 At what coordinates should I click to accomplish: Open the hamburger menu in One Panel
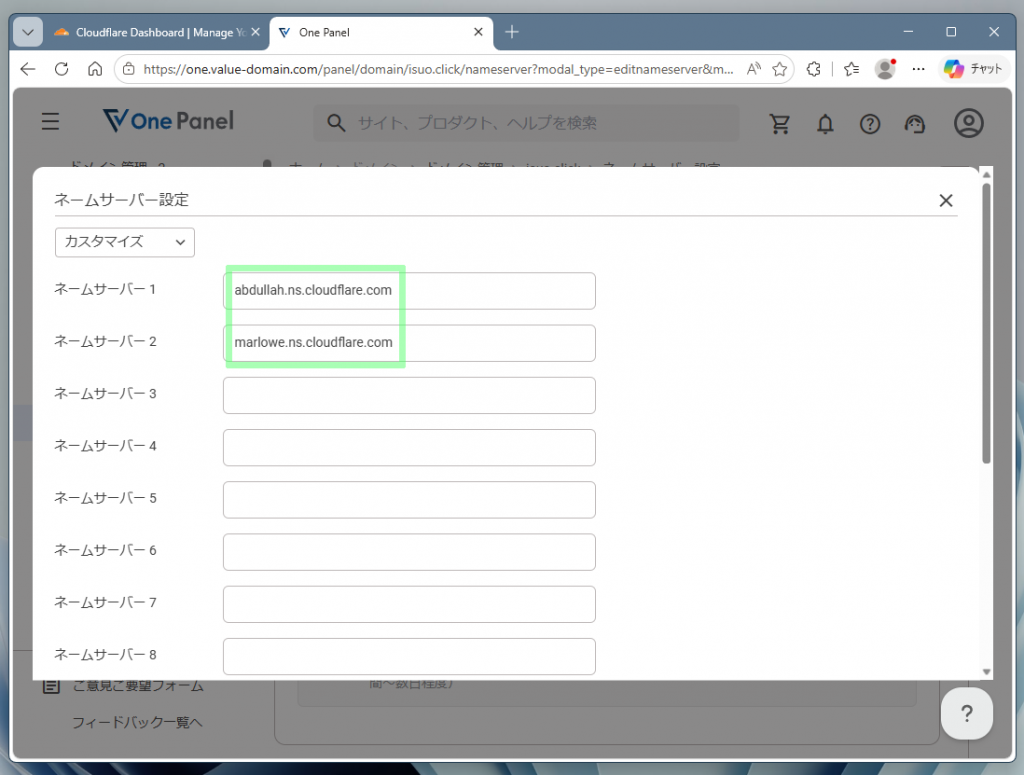pyautogui.click(x=50, y=121)
